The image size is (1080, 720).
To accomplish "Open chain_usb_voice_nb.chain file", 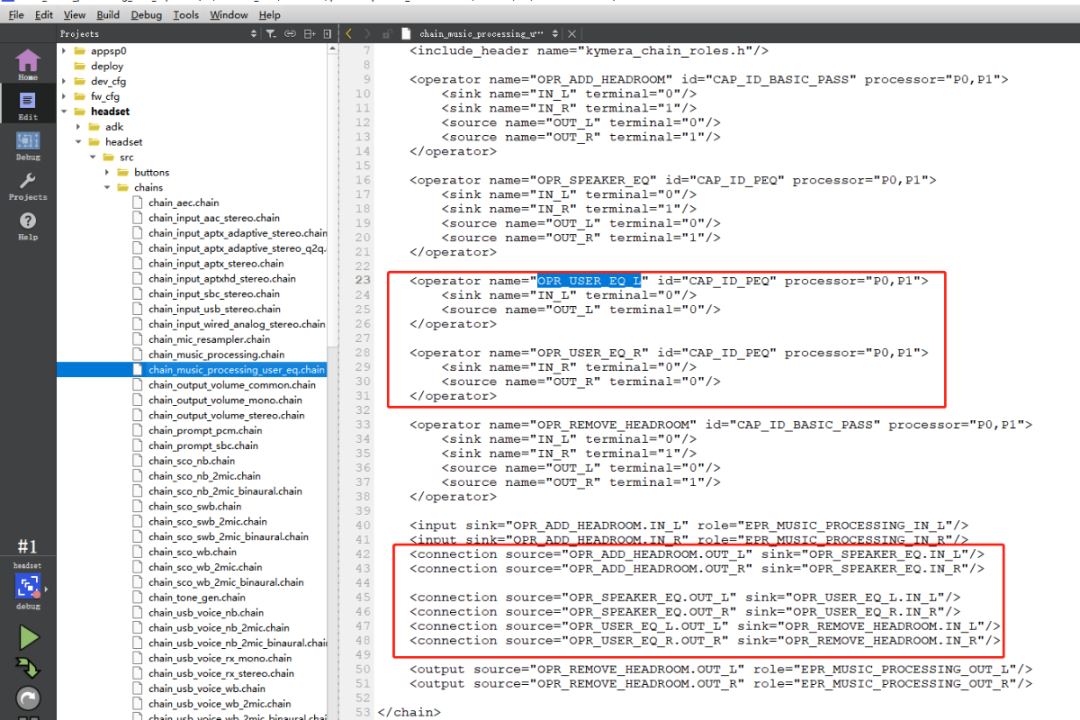I will (205, 612).
